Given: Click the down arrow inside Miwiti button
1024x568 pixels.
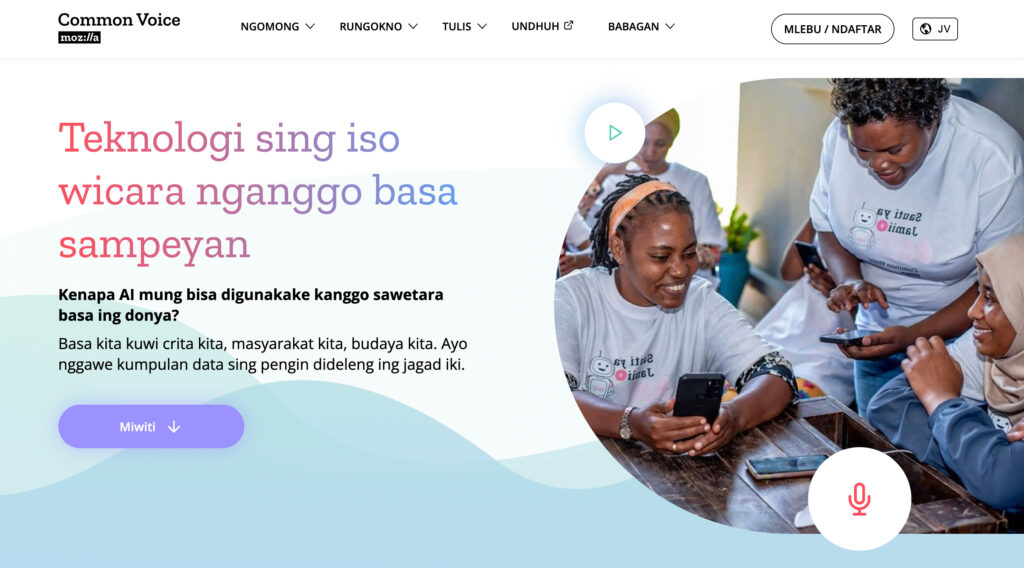Looking at the screenshot, I should tap(174, 426).
